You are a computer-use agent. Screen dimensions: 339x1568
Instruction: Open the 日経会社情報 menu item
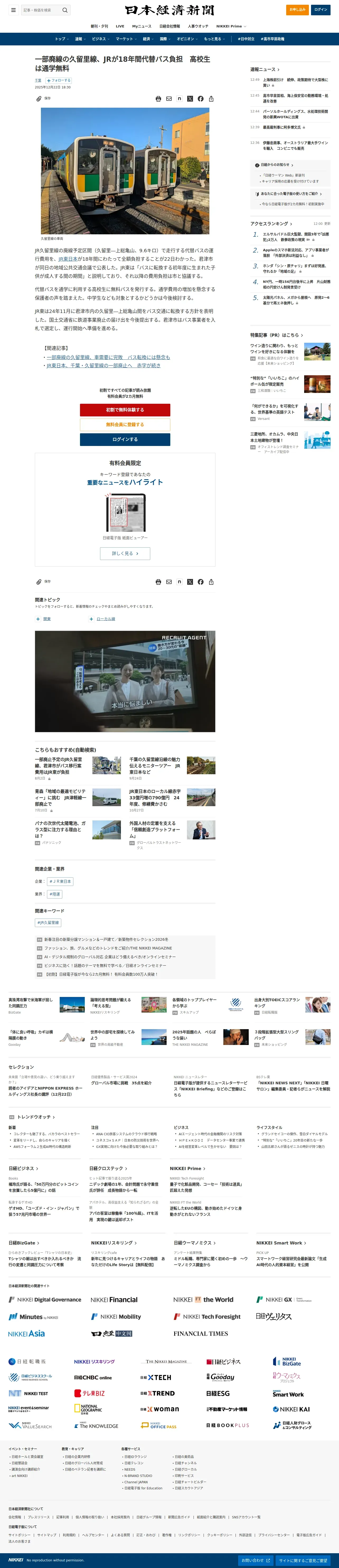tap(170, 26)
